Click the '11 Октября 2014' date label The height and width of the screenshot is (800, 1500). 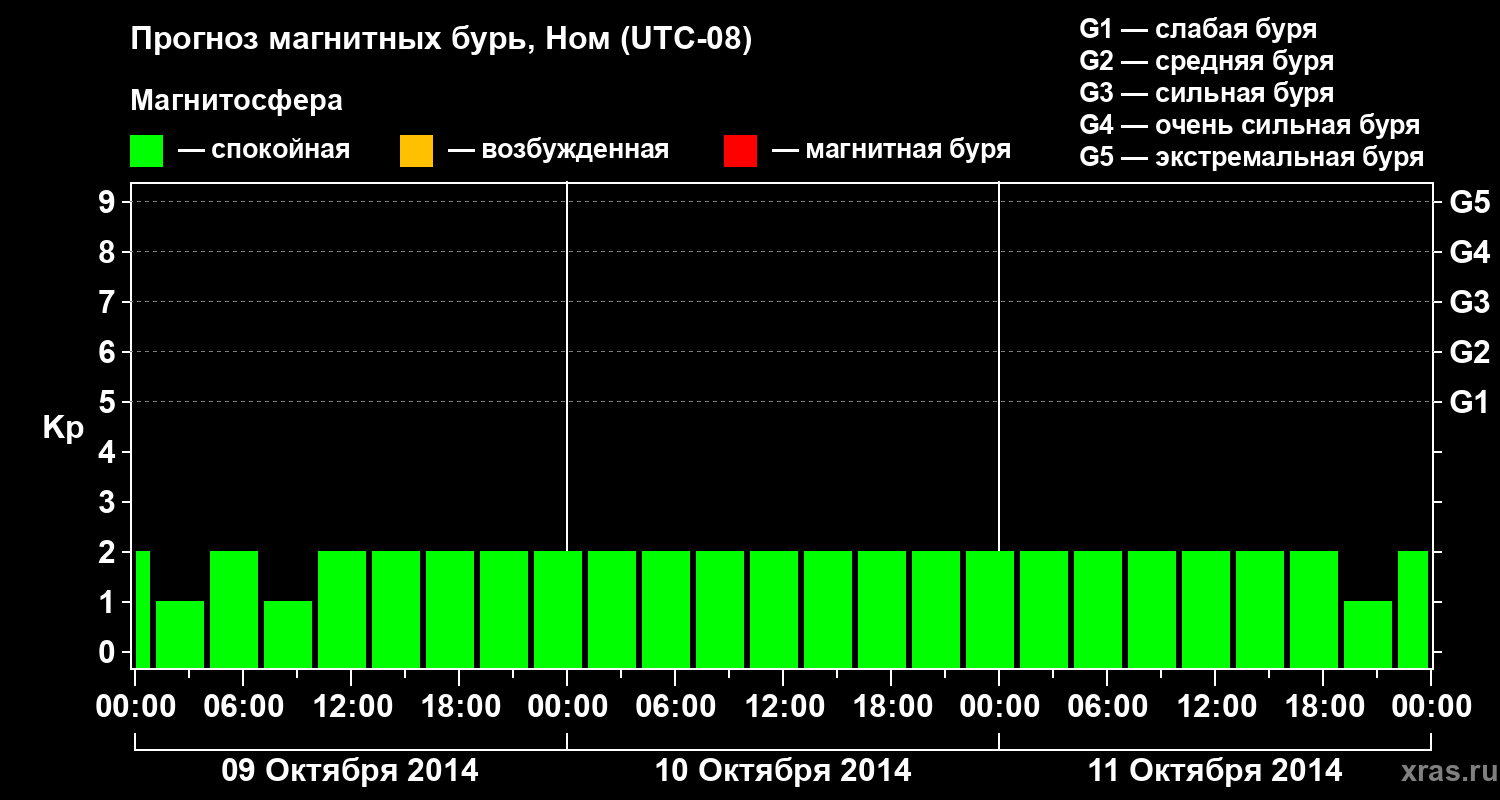pos(1215,771)
